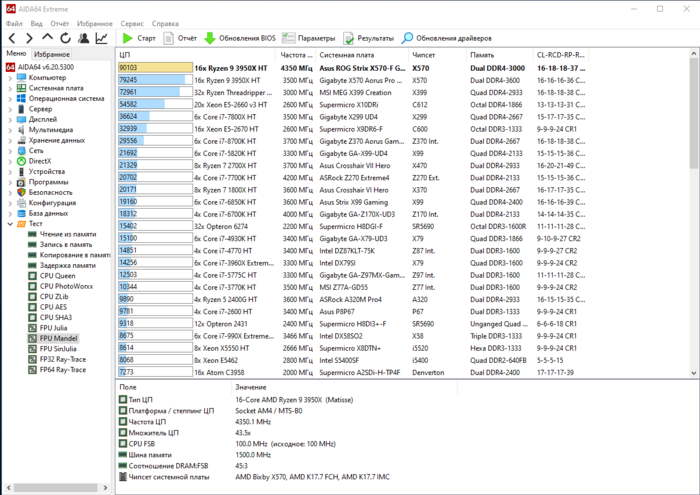Open the Результаты toolbar button
Image resolution: width=700 pixels, height=495 pixels.
point(369,38)
